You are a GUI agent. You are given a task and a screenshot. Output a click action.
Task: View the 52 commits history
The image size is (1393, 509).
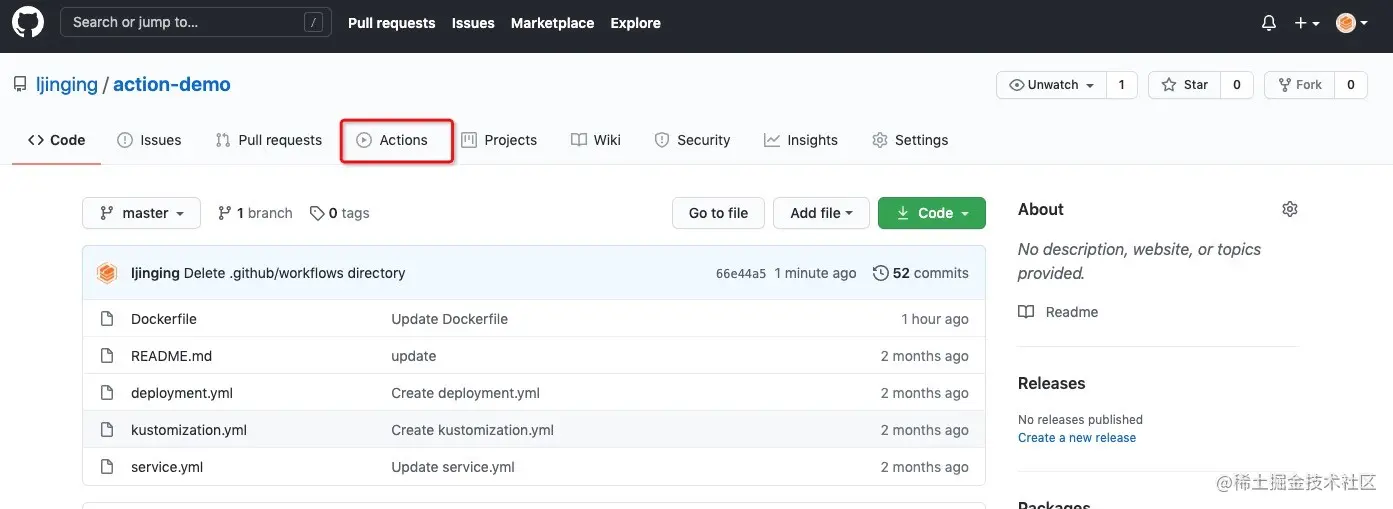(x=921, y=273)
